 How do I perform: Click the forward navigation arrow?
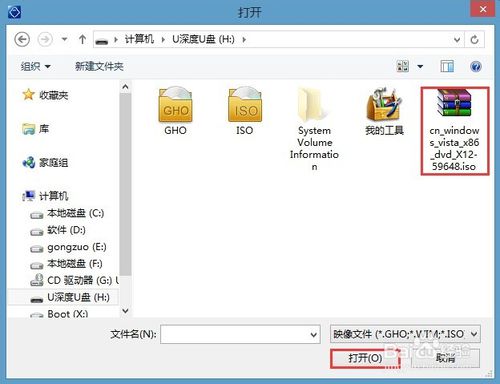click(45, 40)
